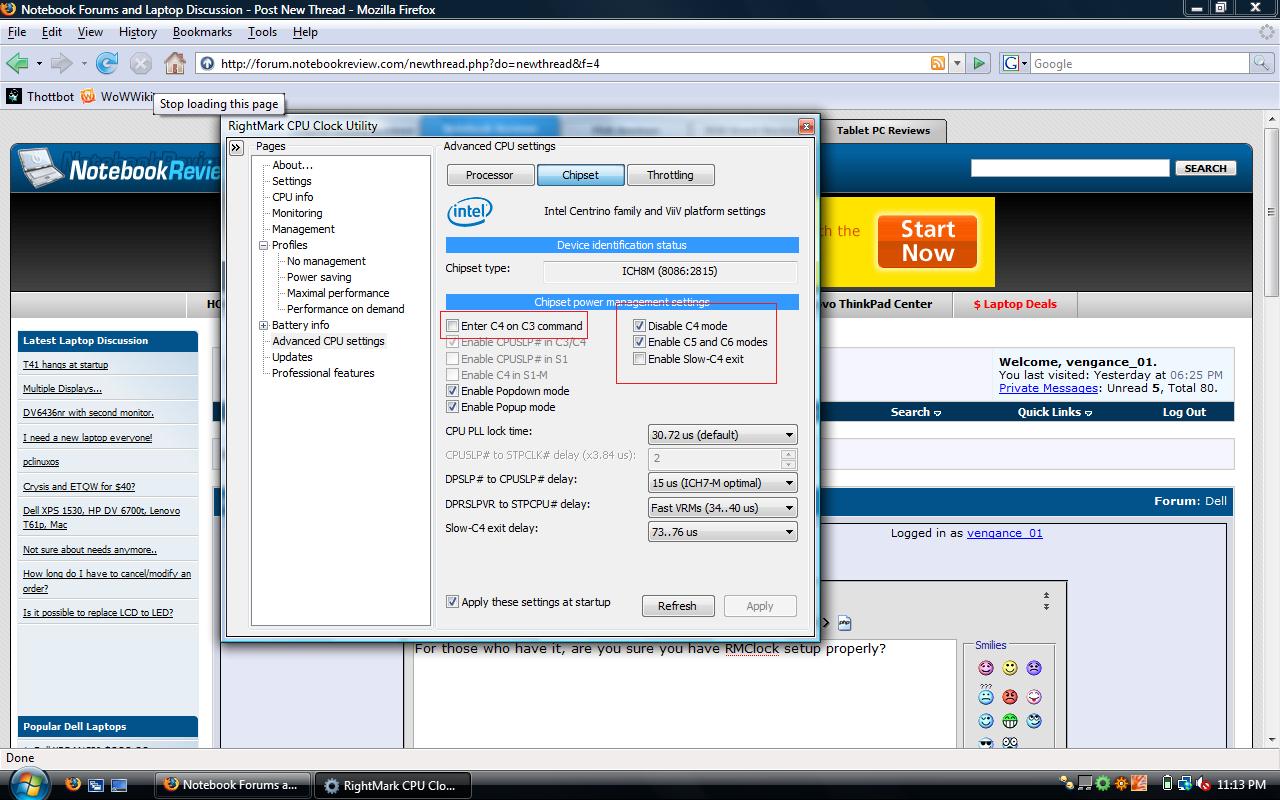The width and height of the screenshot is (1280, 800).
Task: Click the NotebookReview site search field
Action: pos(1070,168)
